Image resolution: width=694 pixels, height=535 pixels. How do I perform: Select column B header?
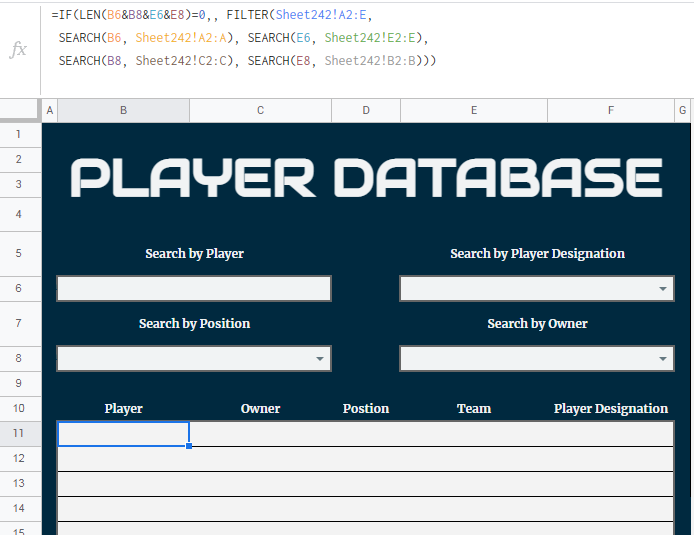click(123, 110)
